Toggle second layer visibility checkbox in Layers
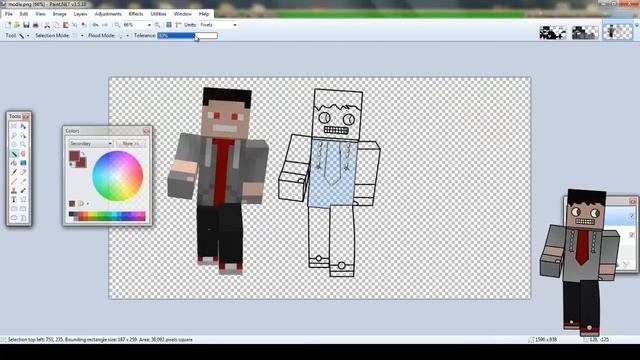640x360 pixels. pos(631,235)
